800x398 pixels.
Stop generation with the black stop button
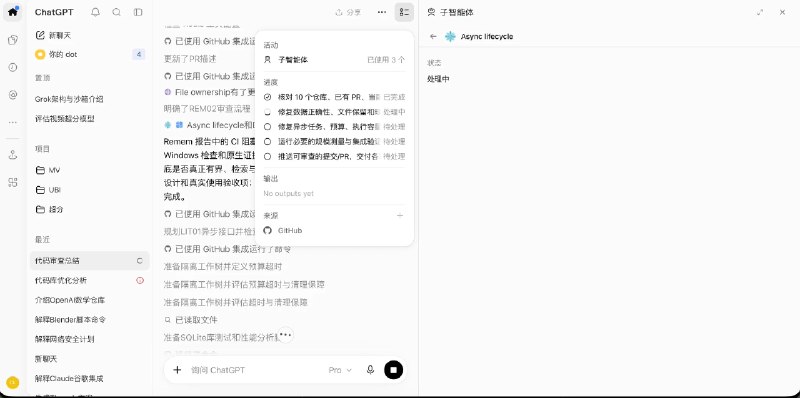tap(393, 370)
